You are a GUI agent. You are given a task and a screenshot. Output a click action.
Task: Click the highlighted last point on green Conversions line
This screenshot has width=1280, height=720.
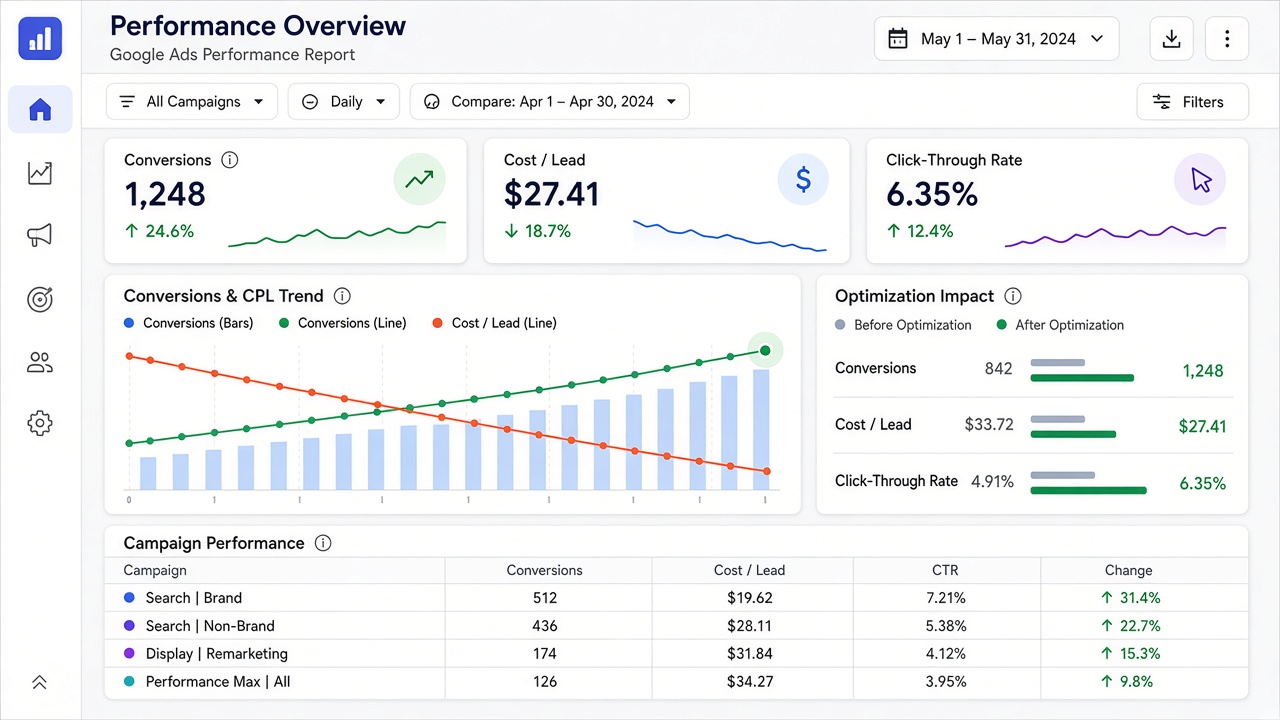click(765, 350)
